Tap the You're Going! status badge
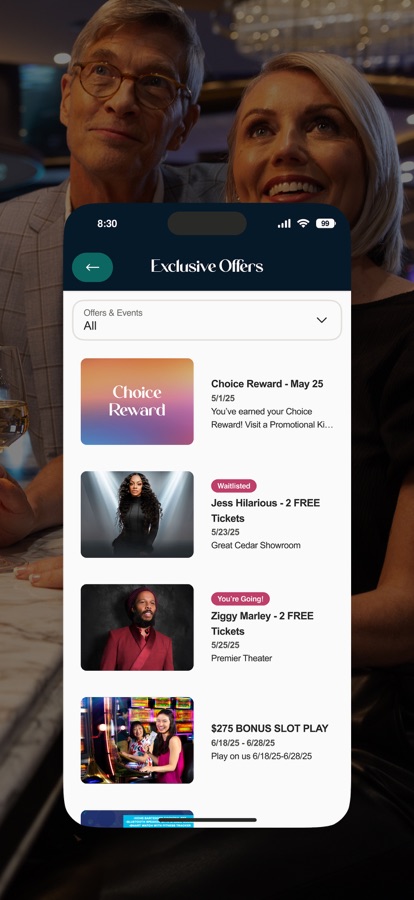414x900 pixels. coord(240,599)
